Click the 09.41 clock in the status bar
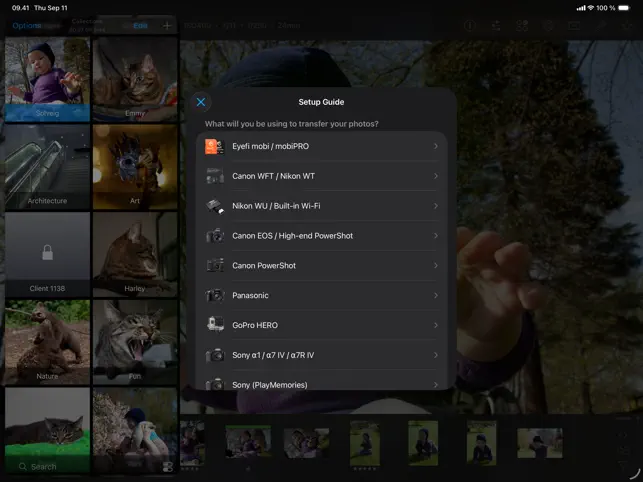643x482 pixels. pyautogui.click(x=21, y=8)
